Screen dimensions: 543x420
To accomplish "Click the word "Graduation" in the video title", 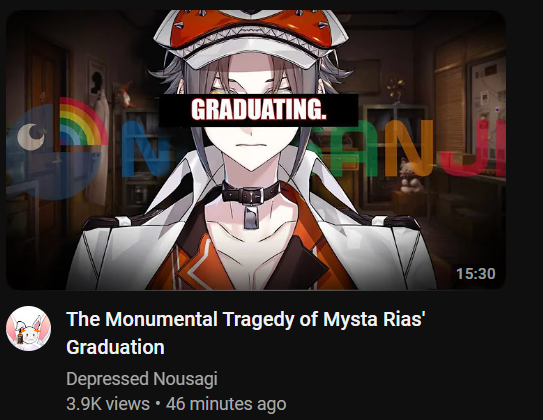I will pos(115,347).
